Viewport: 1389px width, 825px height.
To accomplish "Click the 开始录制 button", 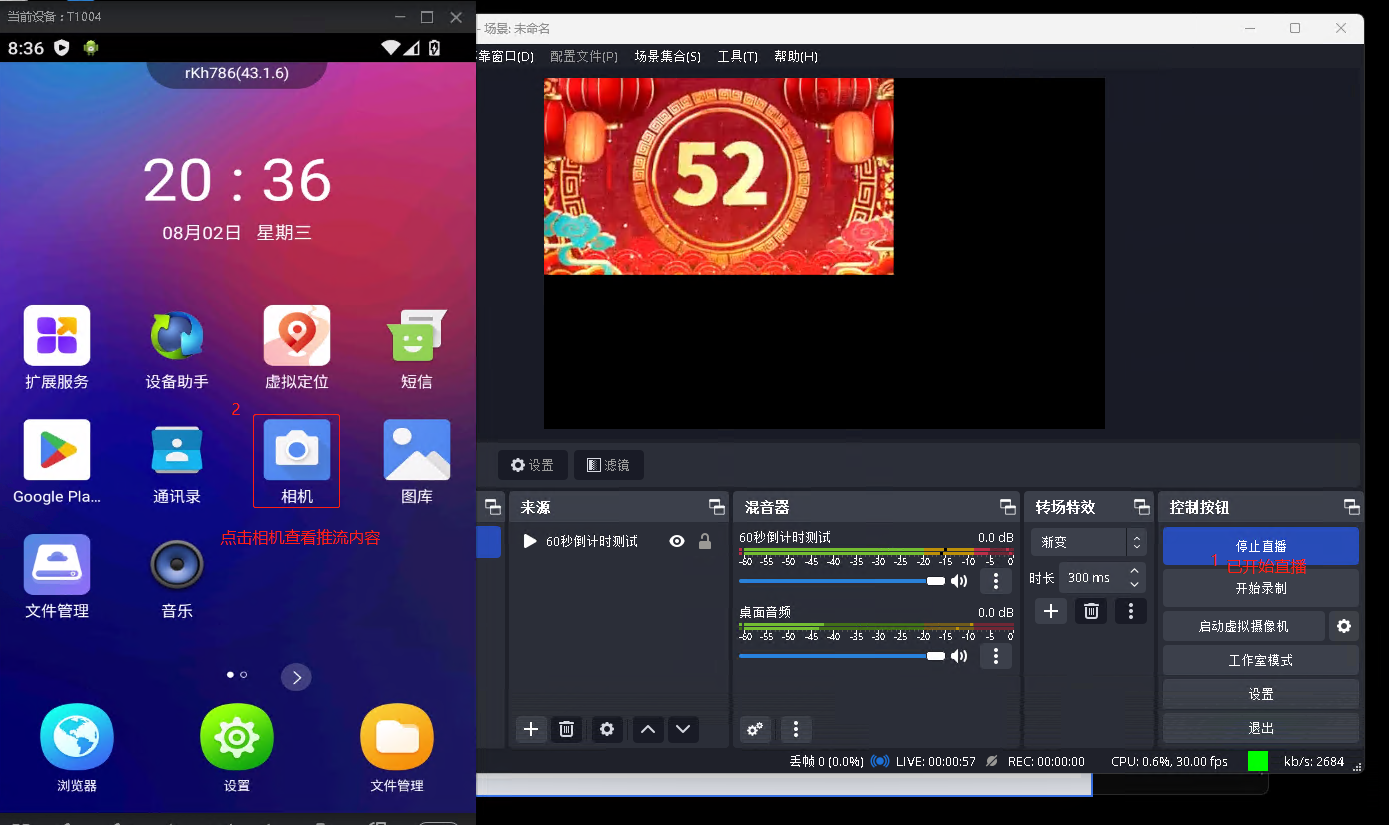I will (x=1260, y=588).
